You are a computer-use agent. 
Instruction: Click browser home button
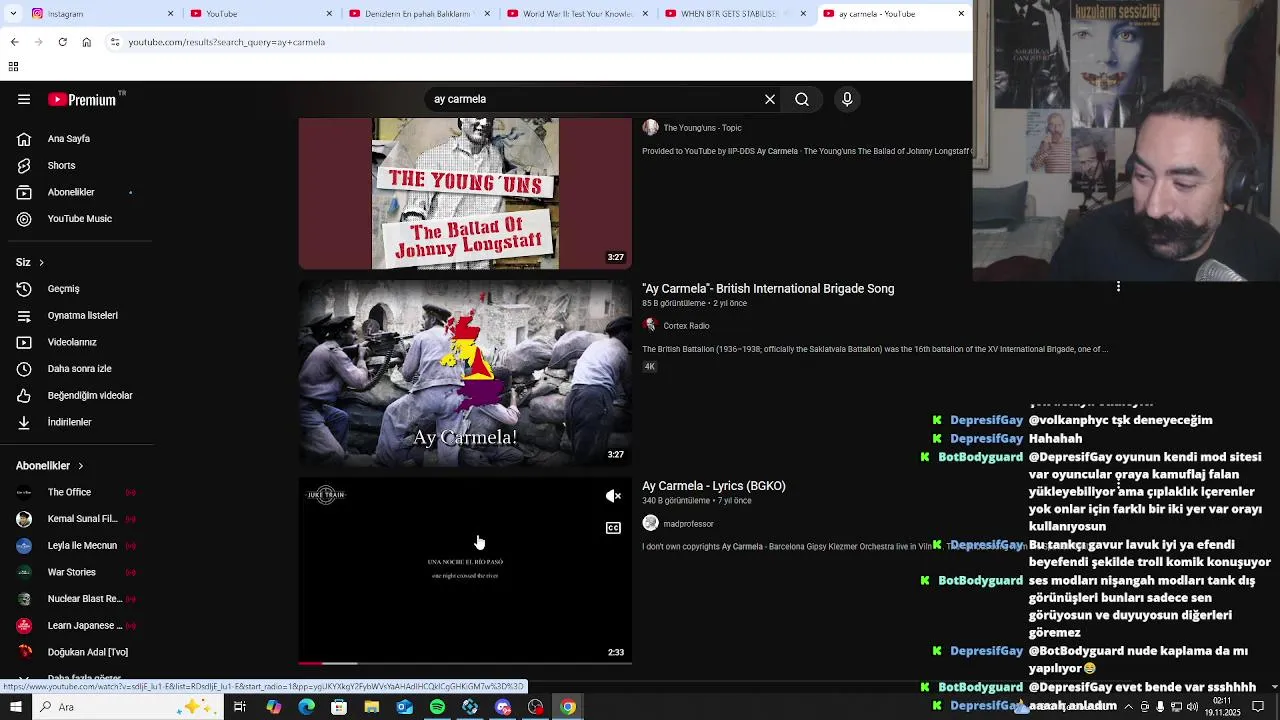tap(86, 42)
